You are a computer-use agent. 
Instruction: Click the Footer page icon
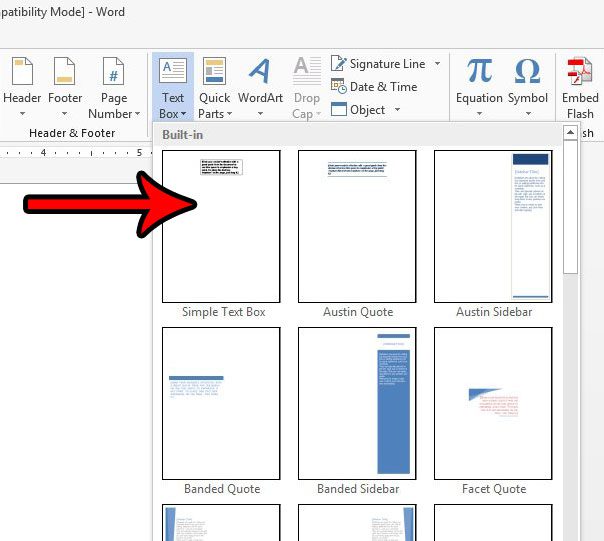64,71
